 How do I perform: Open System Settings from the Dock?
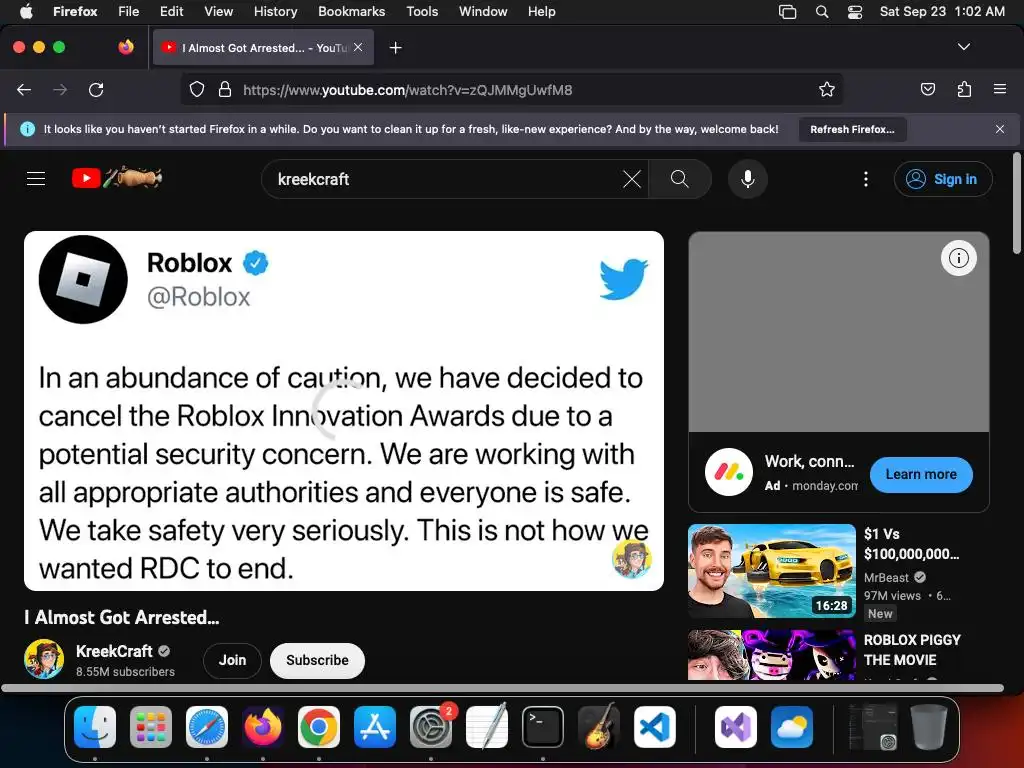tap(431, 727)
